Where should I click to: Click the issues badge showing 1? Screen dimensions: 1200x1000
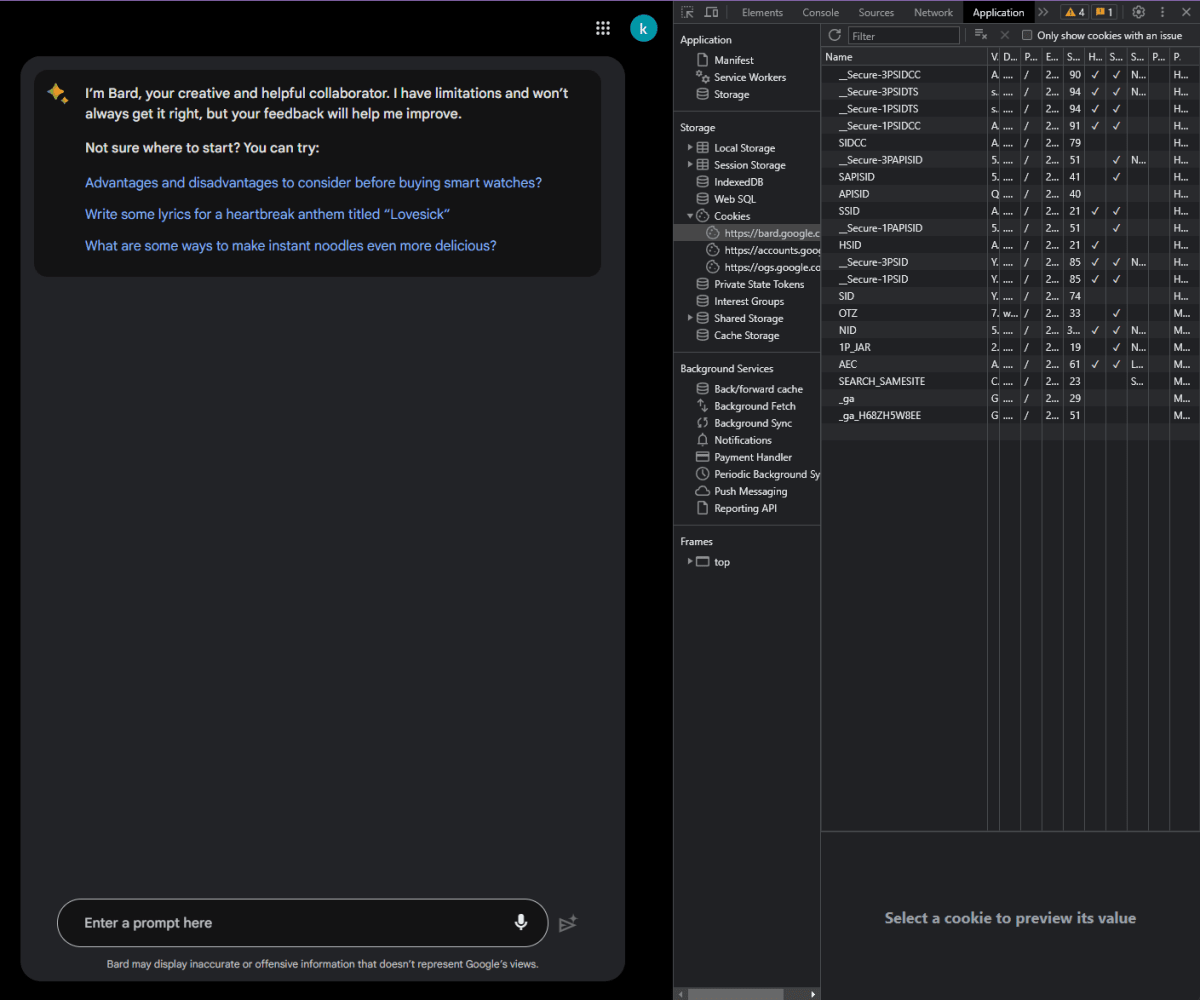coord(1104,12)
